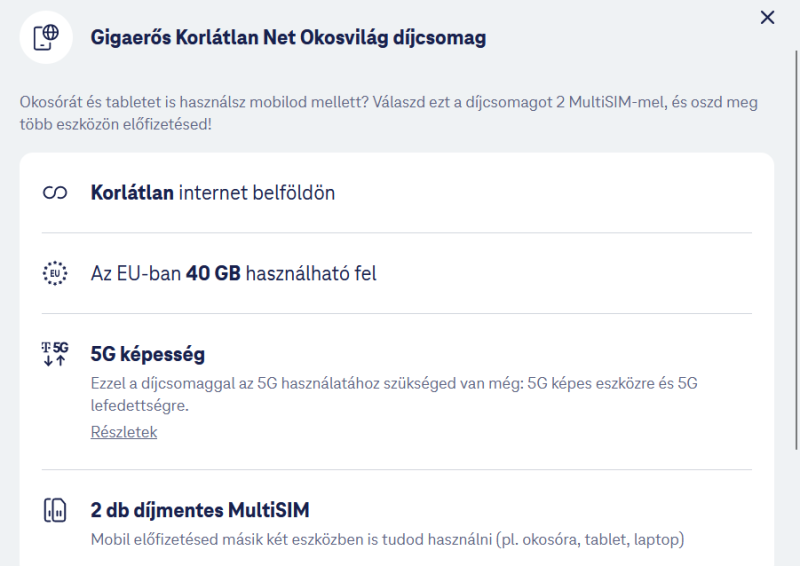Screen dimensions: 800x566
Task: Open the Részletek link under 5G képesség
Action: 124,432
